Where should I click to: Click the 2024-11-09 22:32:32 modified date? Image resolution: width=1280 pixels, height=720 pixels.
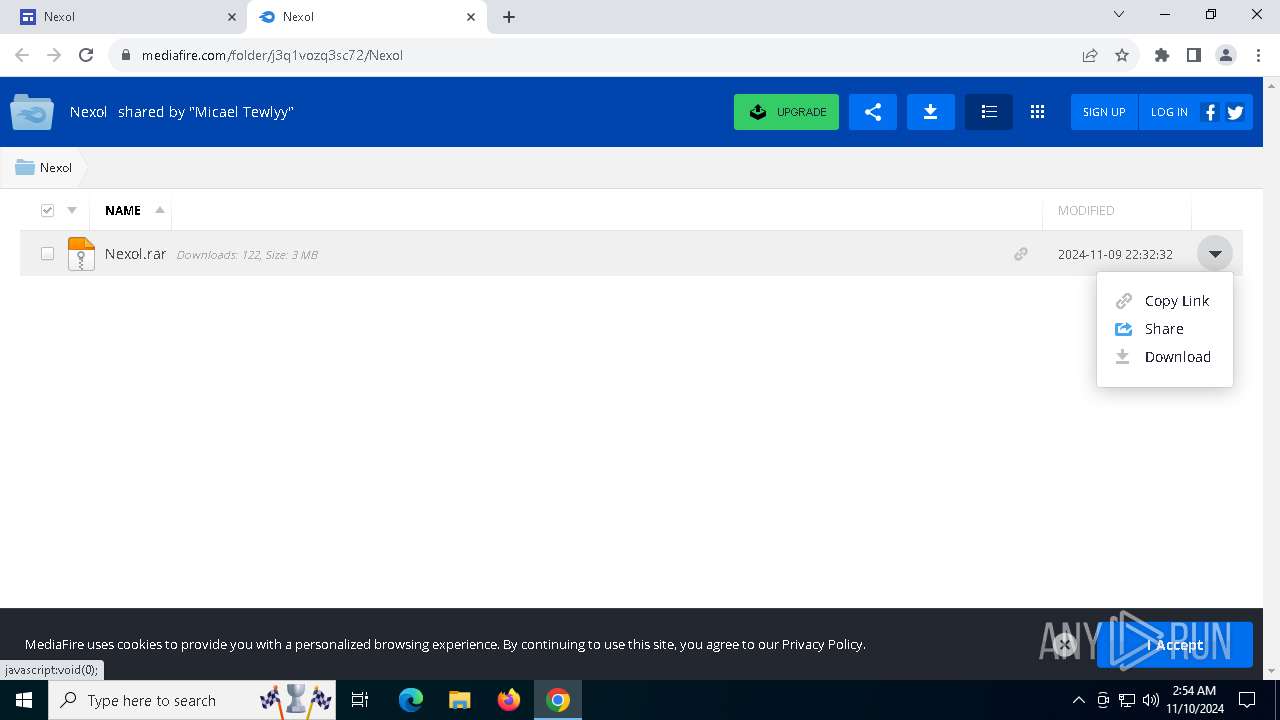coord(1115,255)
